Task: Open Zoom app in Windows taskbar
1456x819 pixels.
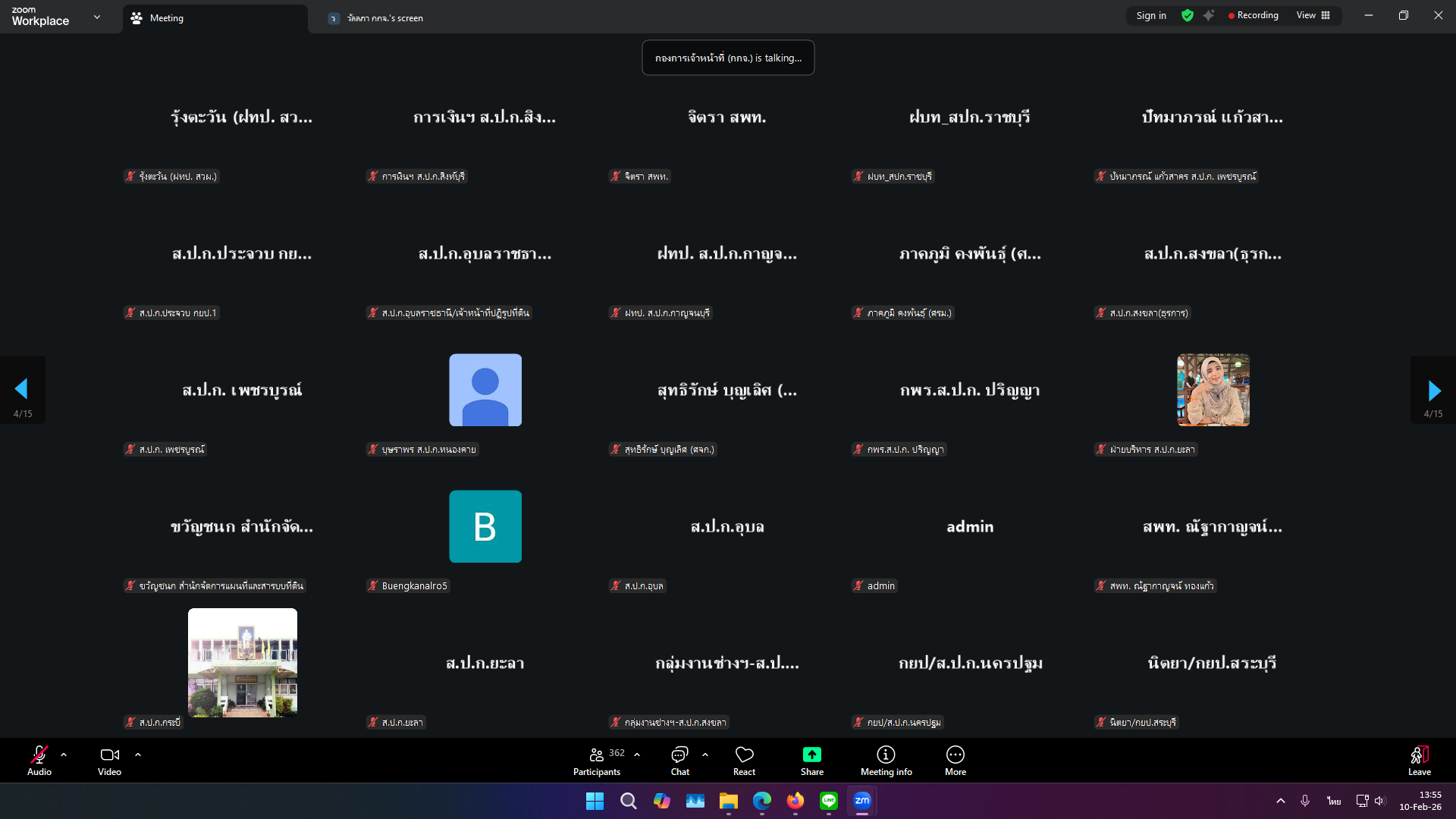Action: click(862, 801)
